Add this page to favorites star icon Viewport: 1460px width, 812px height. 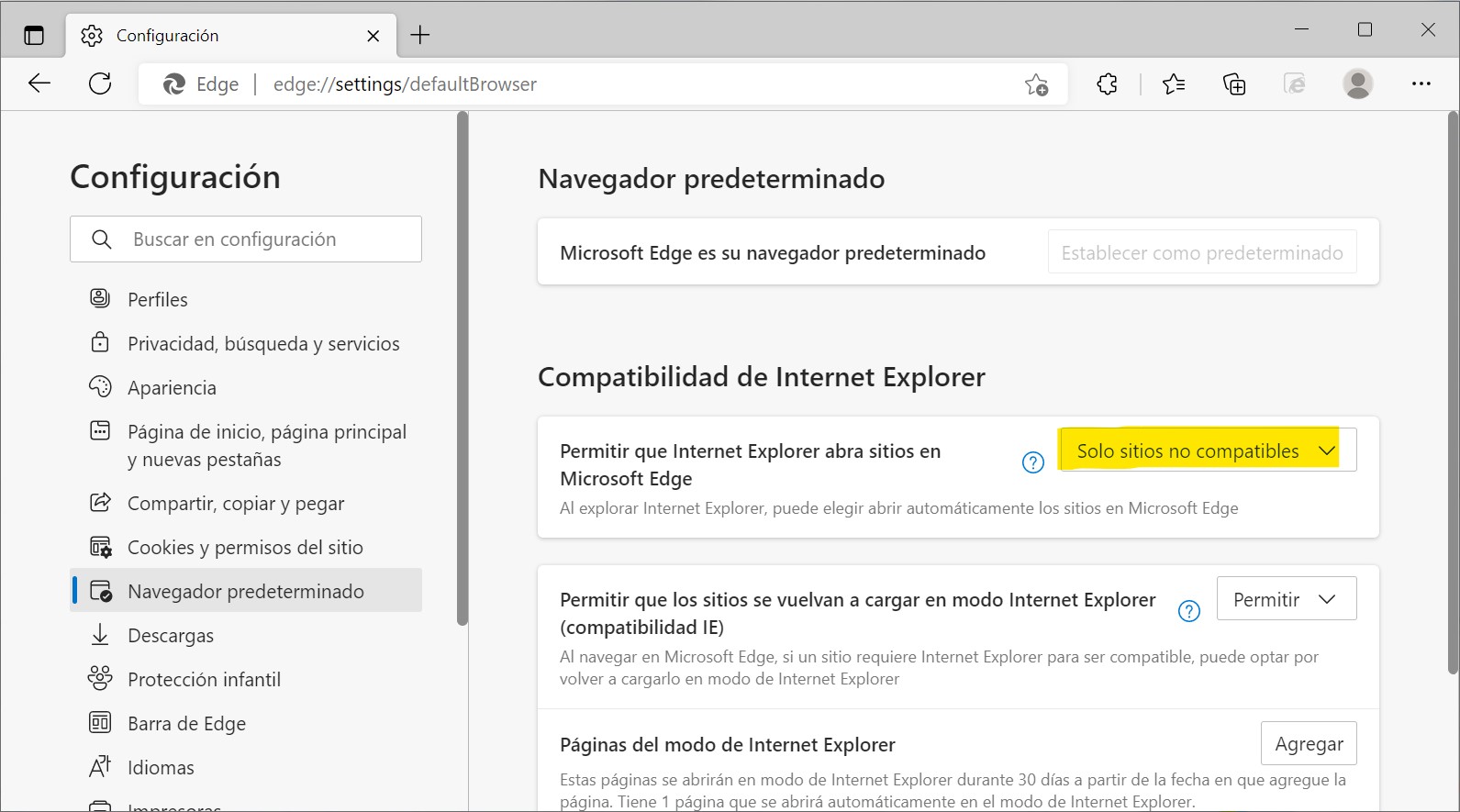1037,84
